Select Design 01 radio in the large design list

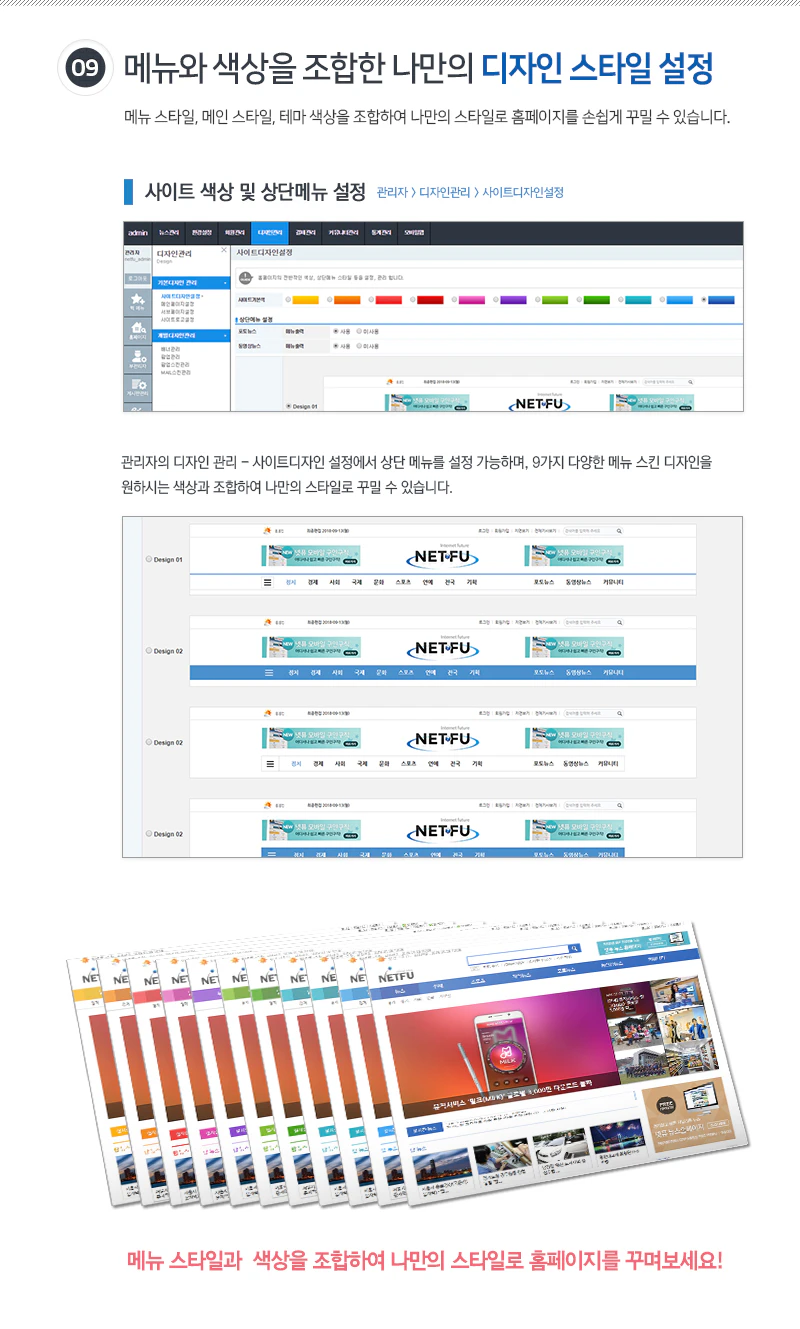[x=149, y=560]
